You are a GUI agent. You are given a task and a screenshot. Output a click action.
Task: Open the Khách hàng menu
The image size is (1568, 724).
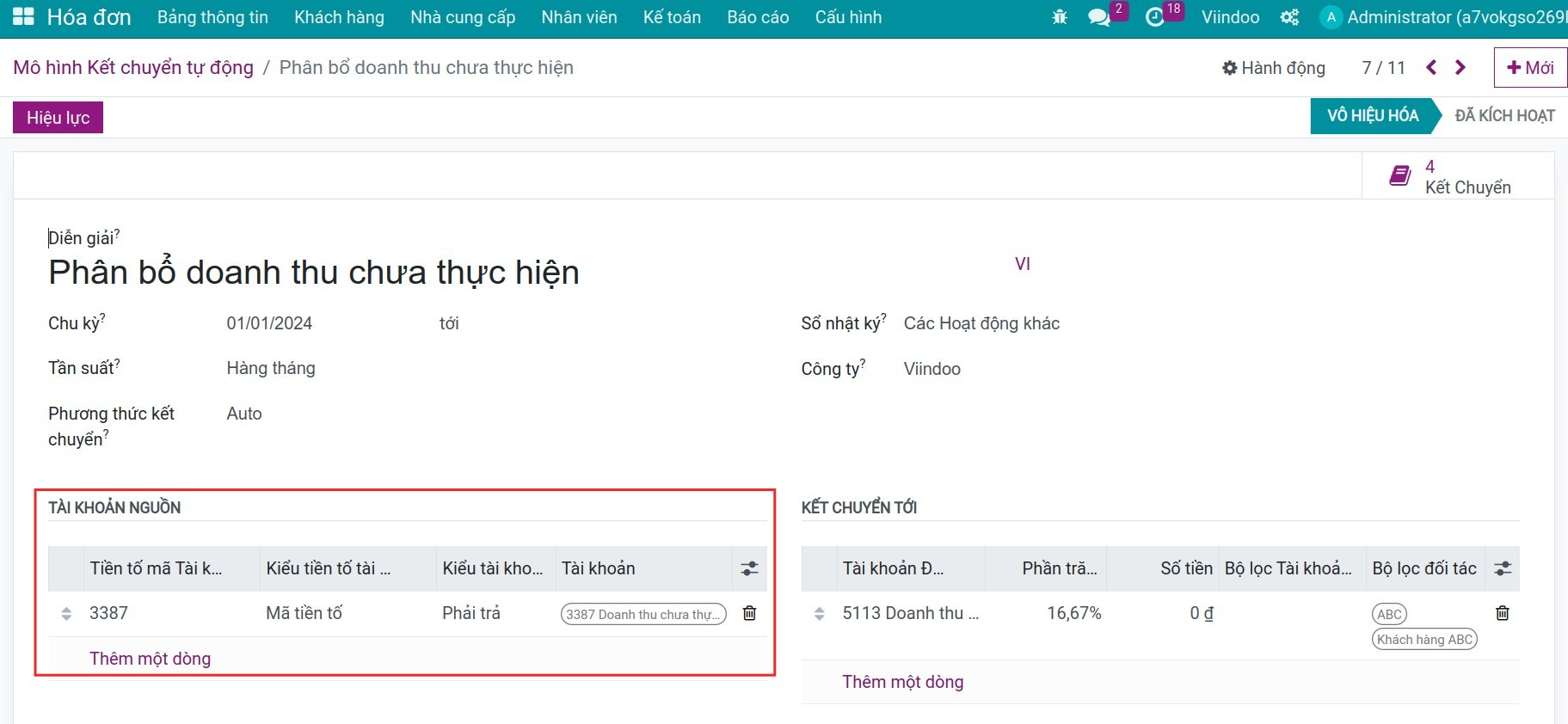[x=339, y=17]
